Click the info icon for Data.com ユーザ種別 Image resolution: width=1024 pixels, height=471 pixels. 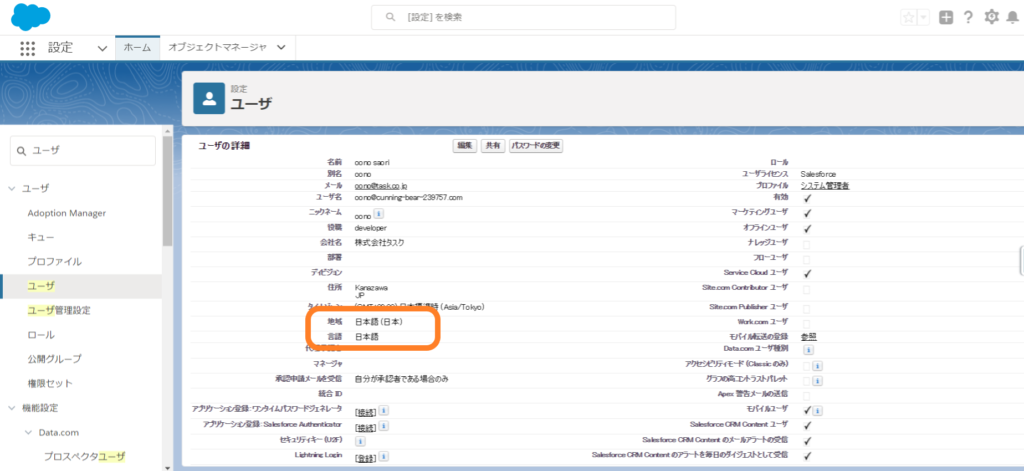808,350
